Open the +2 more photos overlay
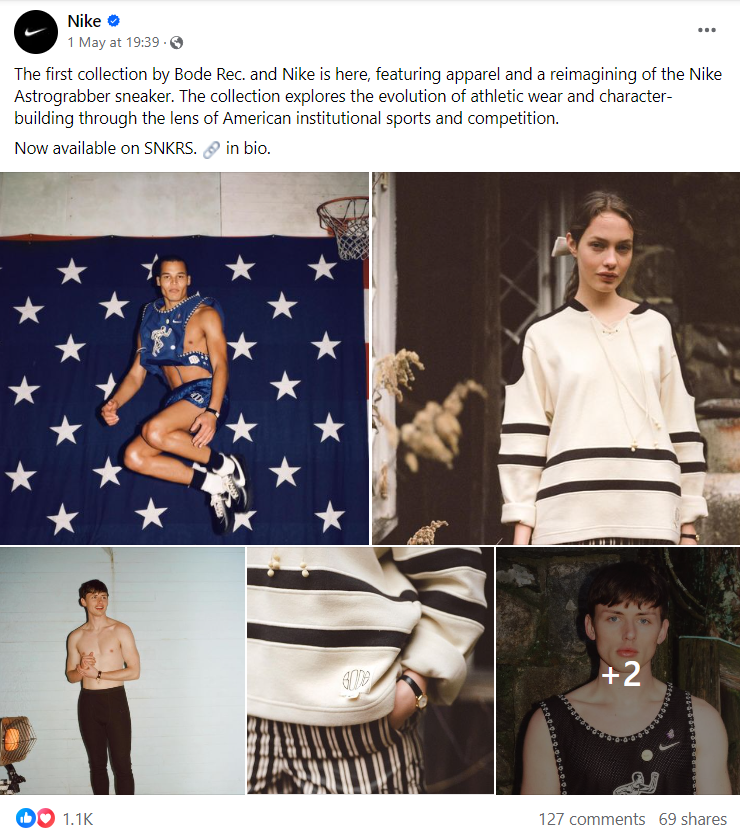Image resolution: width=740 pixels, height=833 pixels. (x=618, y=671)
